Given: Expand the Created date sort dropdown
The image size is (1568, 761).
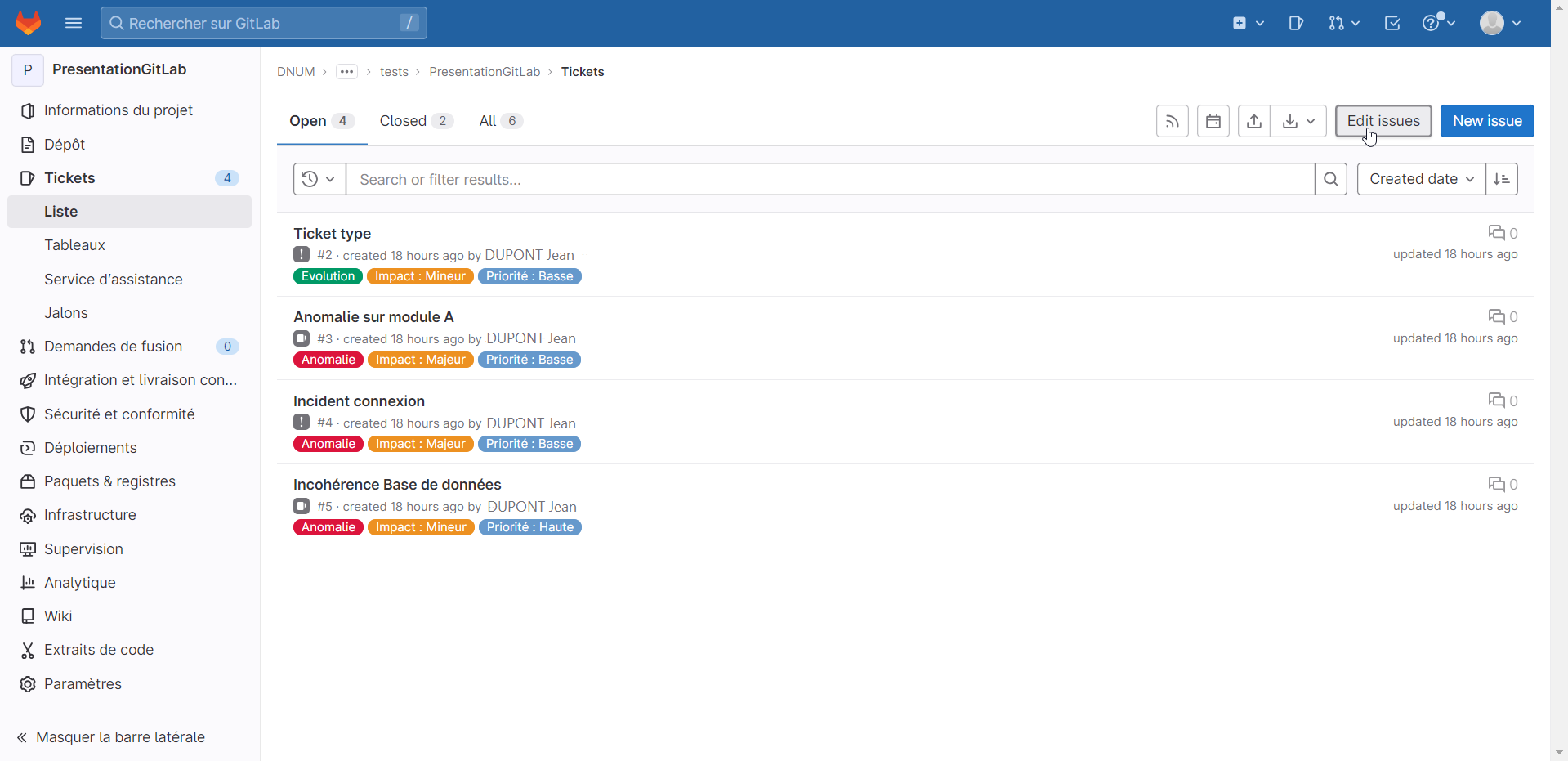Looking at the screenshot, I should (x=1421, y=179).
